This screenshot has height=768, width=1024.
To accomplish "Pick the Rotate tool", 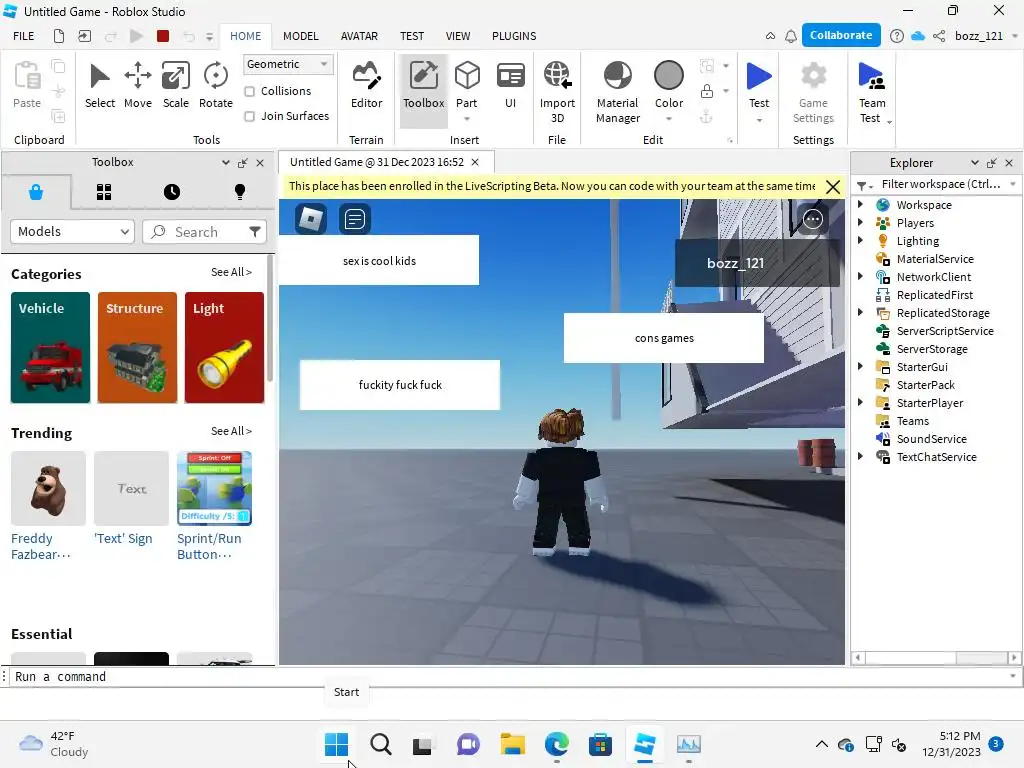I will click(x=216, y=86).
